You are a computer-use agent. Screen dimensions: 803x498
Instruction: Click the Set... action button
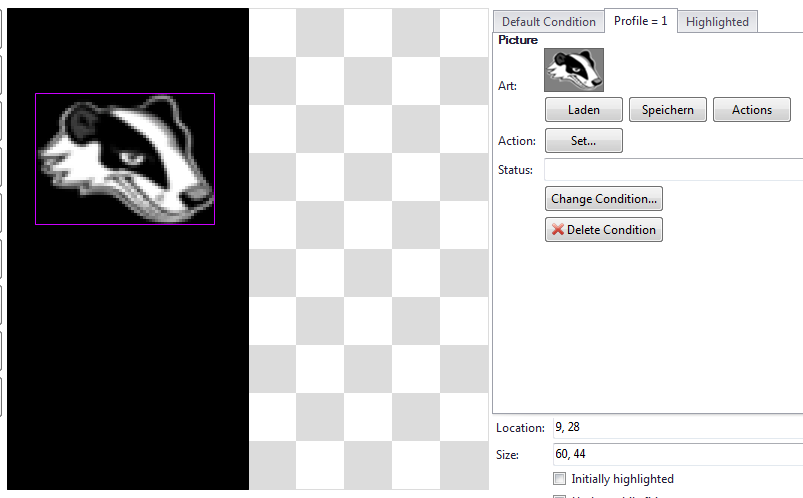pyautogui.click(x=583, y=141)
